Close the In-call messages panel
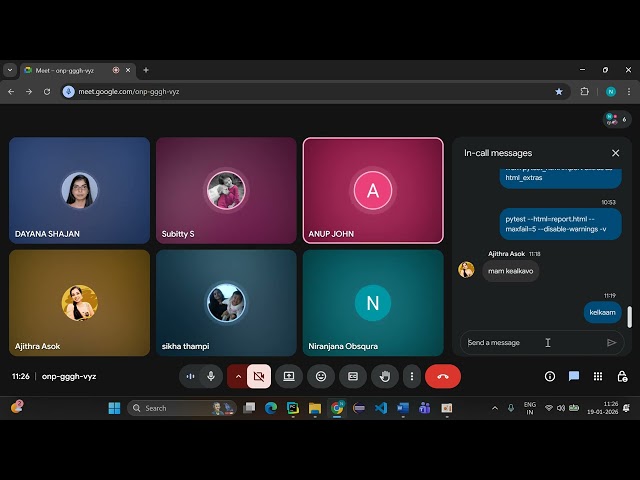 (x=615, y=153)
